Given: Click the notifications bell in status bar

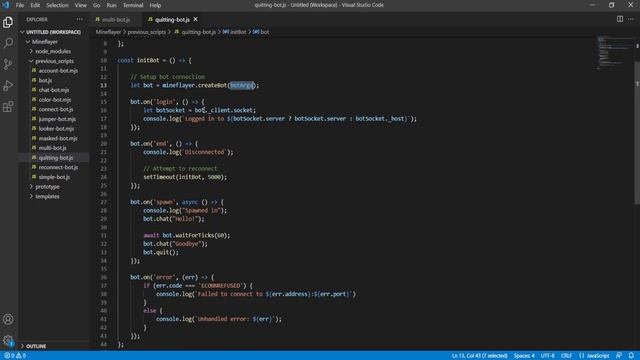Looking at the screenshot, I should pos(631,356).
